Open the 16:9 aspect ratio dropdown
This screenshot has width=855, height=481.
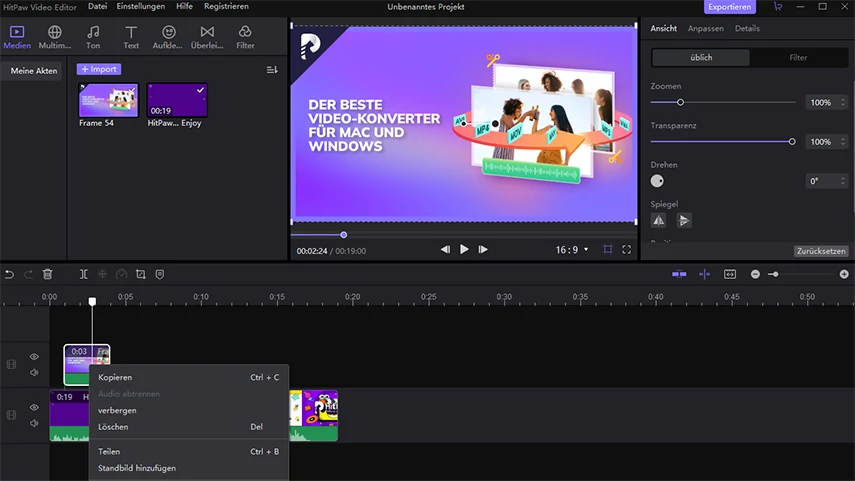tap(572, 250)
